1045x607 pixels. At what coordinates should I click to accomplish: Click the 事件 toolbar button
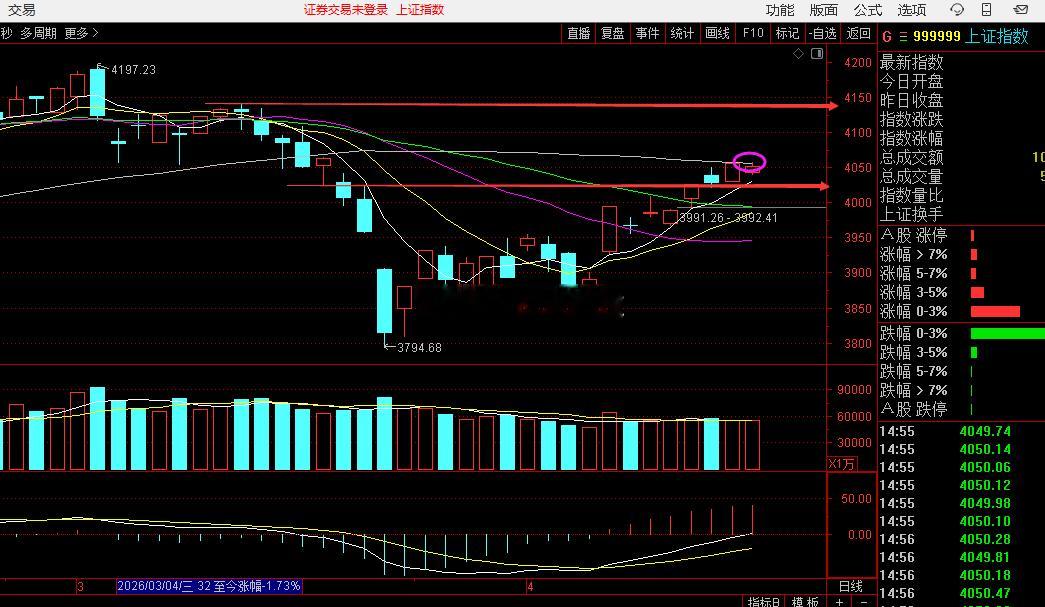(x=647, y=33)
